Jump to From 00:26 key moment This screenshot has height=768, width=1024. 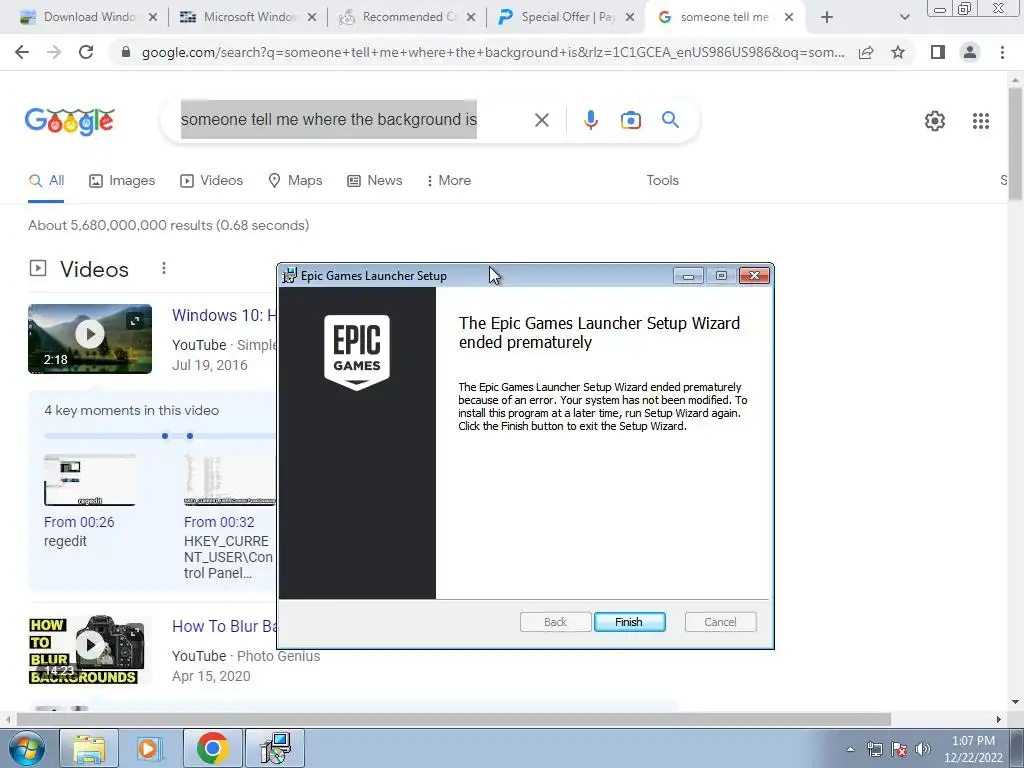[79, 522]
